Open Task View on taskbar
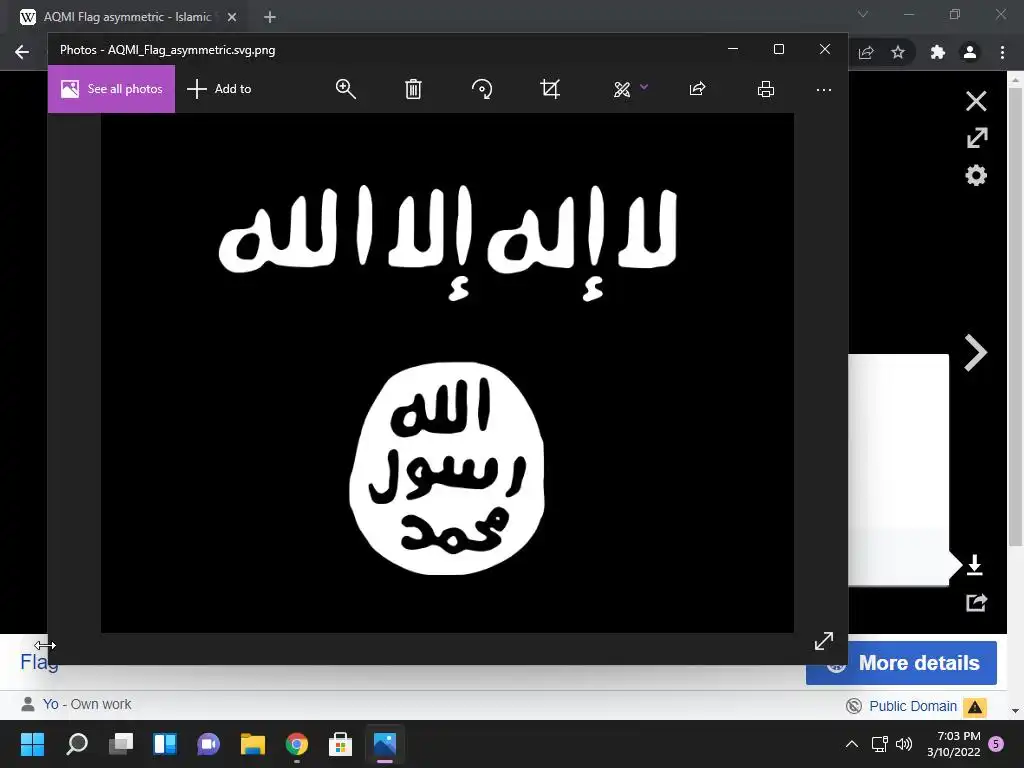1024x768 pixels. [121, 744]
